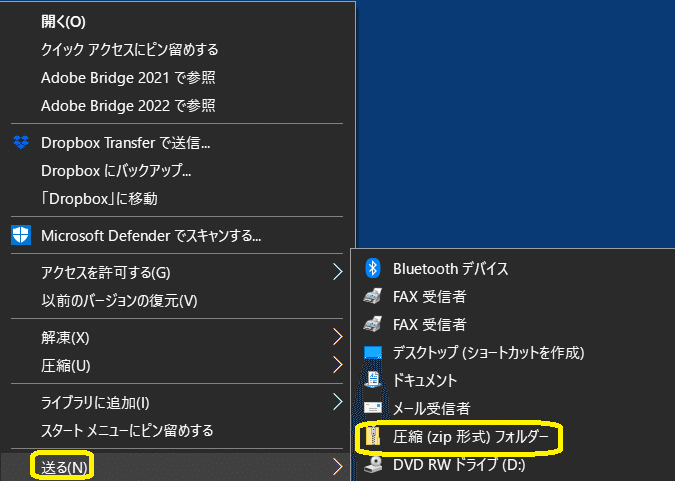Send to the second FAX 受信者 entry
The image size is (675, 481).
click(429, 324)
